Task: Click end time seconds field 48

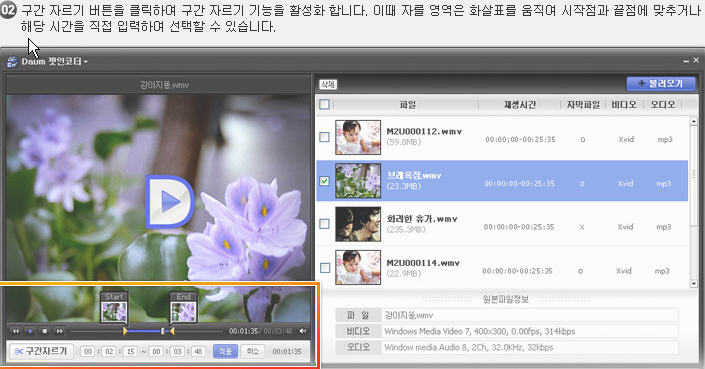Action: 198,351
